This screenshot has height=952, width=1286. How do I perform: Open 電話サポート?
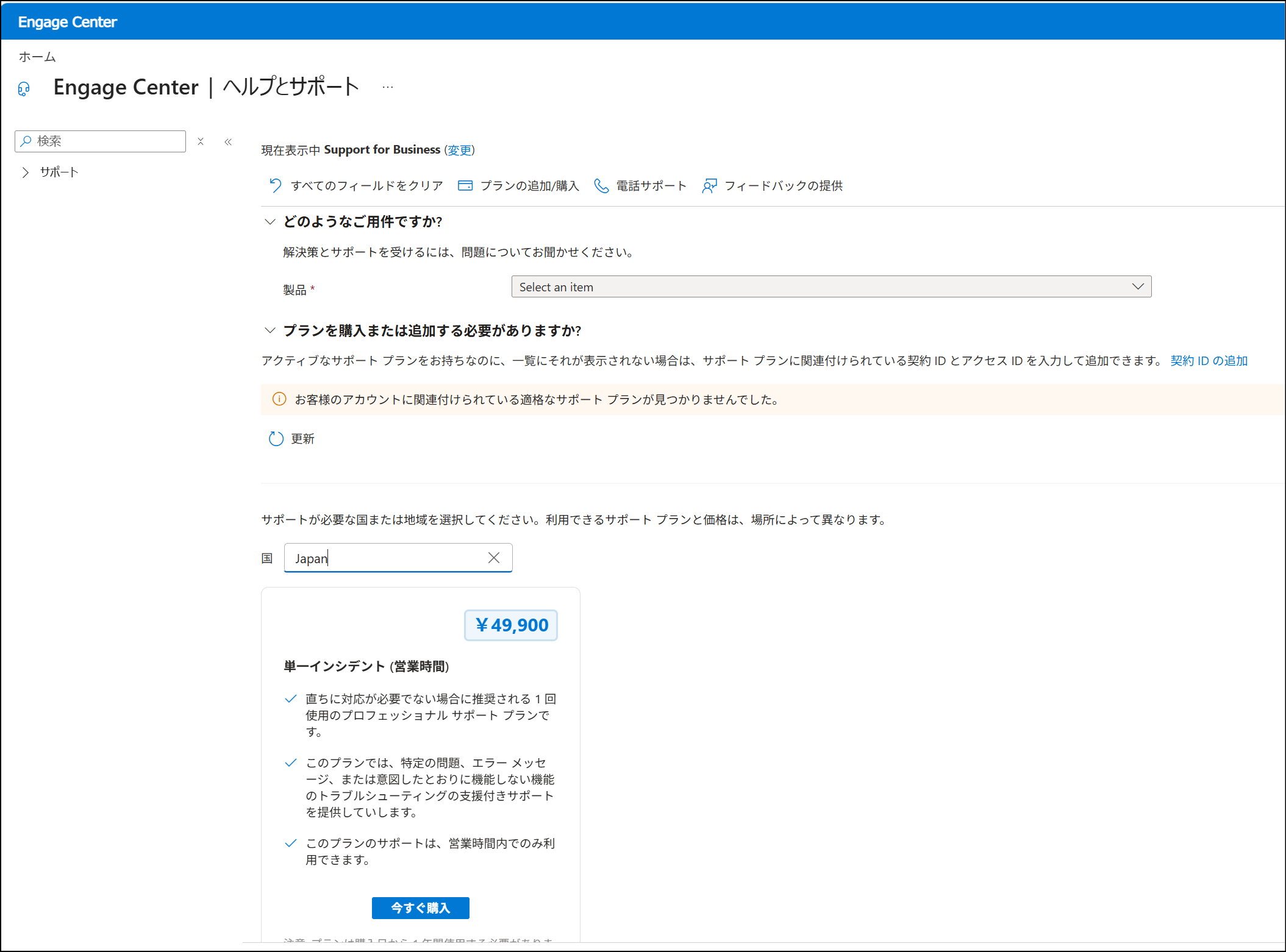[651, 185]
